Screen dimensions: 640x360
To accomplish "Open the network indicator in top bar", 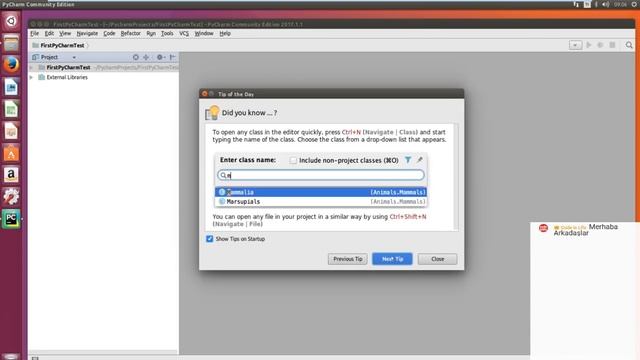I will (576, 4).
